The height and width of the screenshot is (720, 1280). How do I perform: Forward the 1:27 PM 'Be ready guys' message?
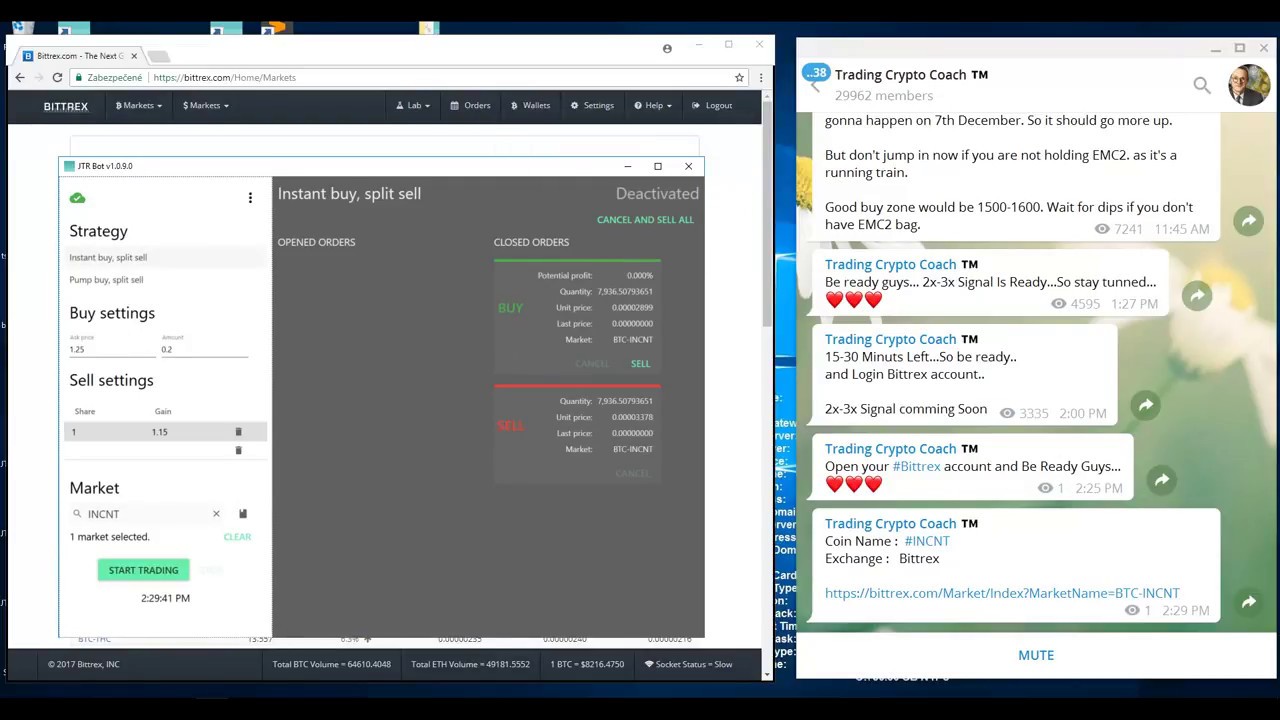tap(1197, 295)
